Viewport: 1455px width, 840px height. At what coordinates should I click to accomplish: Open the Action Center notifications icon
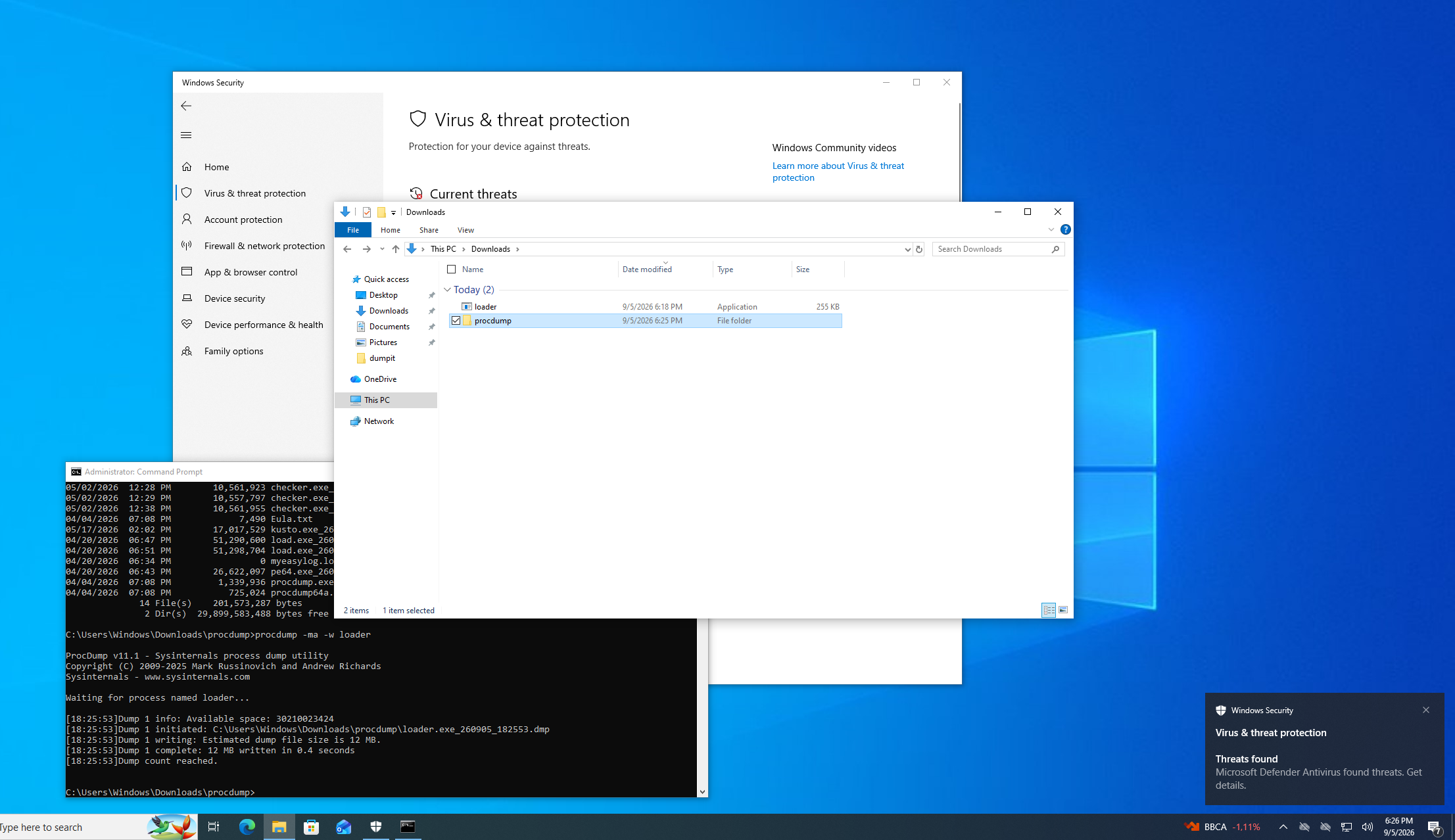point(1434,827)
